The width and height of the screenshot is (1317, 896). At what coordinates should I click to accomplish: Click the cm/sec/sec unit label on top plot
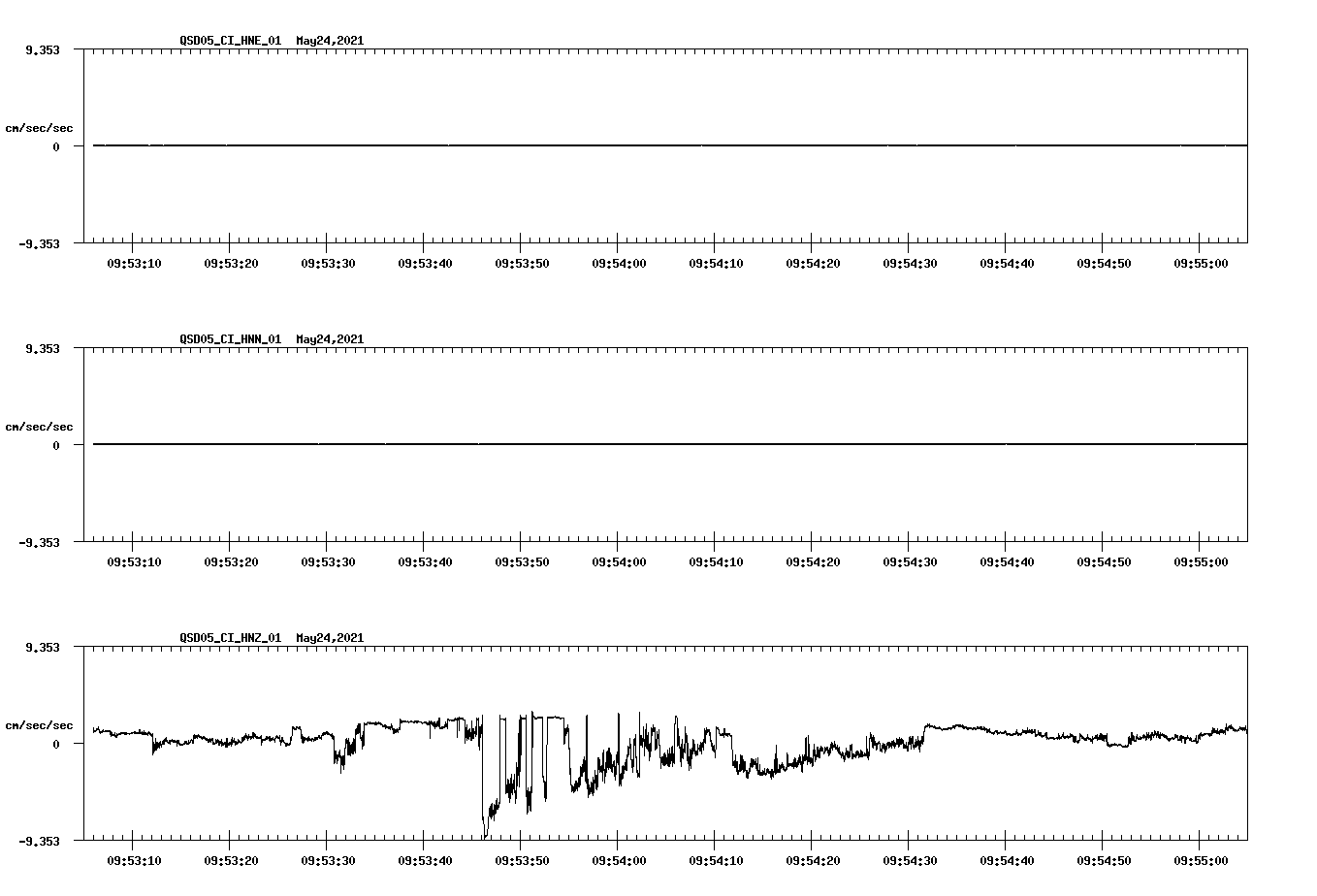click(39, 127)
